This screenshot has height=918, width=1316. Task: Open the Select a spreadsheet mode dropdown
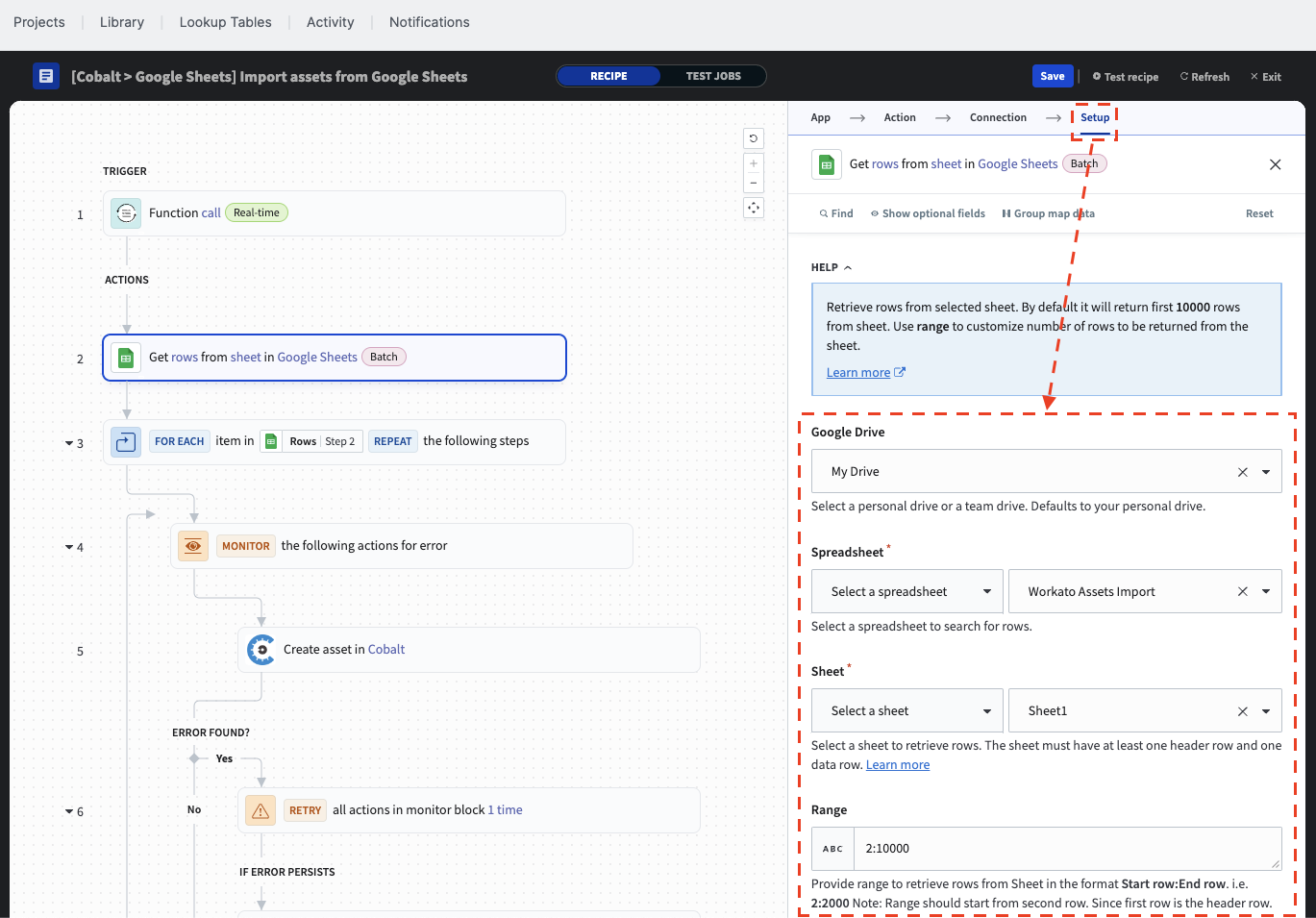pos(907,592)
